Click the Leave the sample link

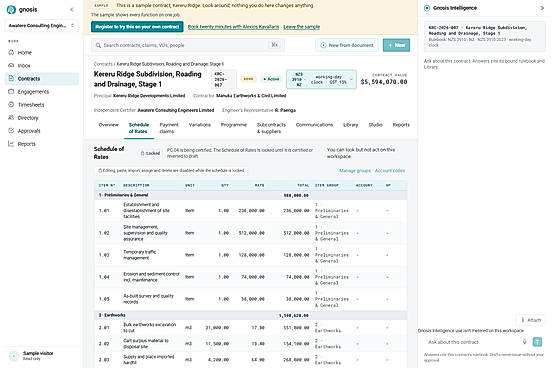[301, 27]
